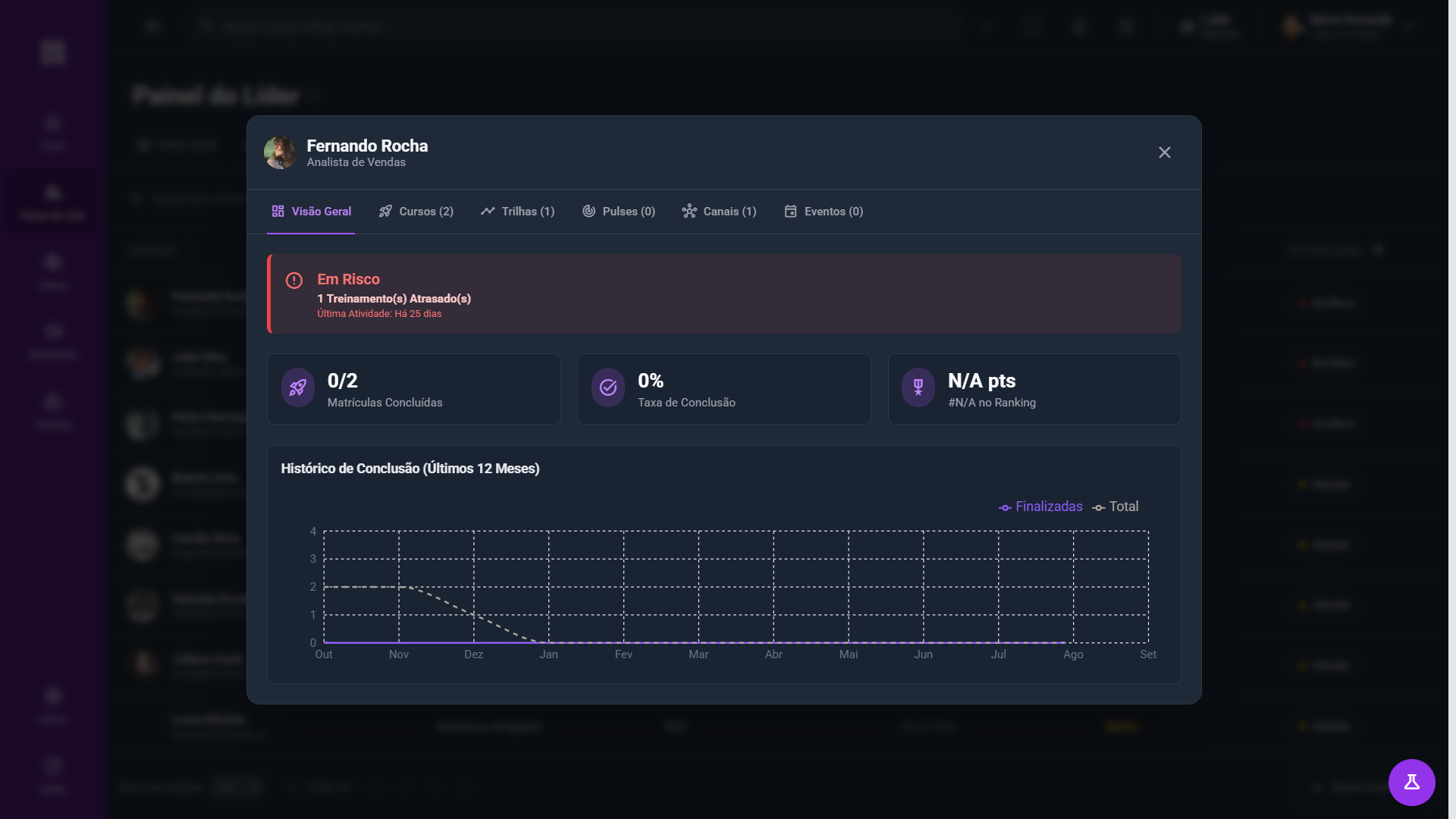
Task: Close the Fernando Rocha dialog
Action: pos(1165,152)
